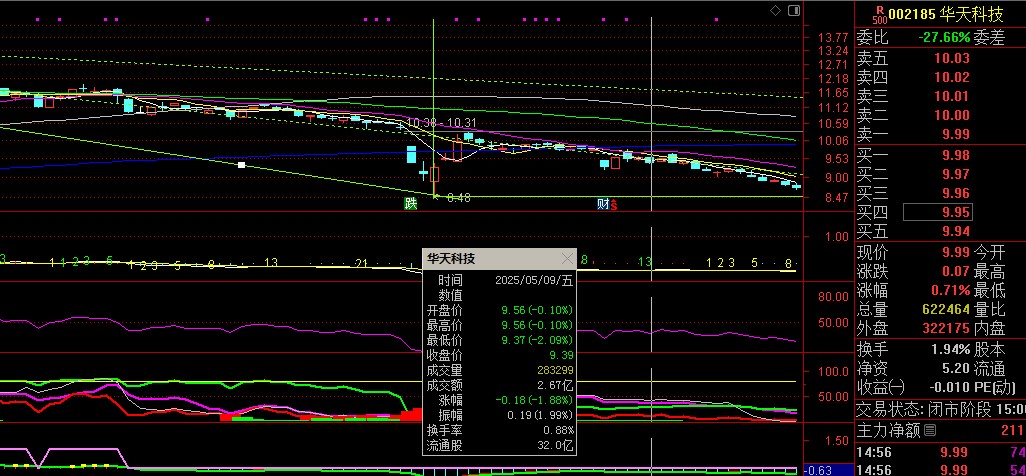The height and width of the screenshot is (476, 1026).
Task: Click the popup date 2025/05/09/五
Action: (x=534, y=280)
